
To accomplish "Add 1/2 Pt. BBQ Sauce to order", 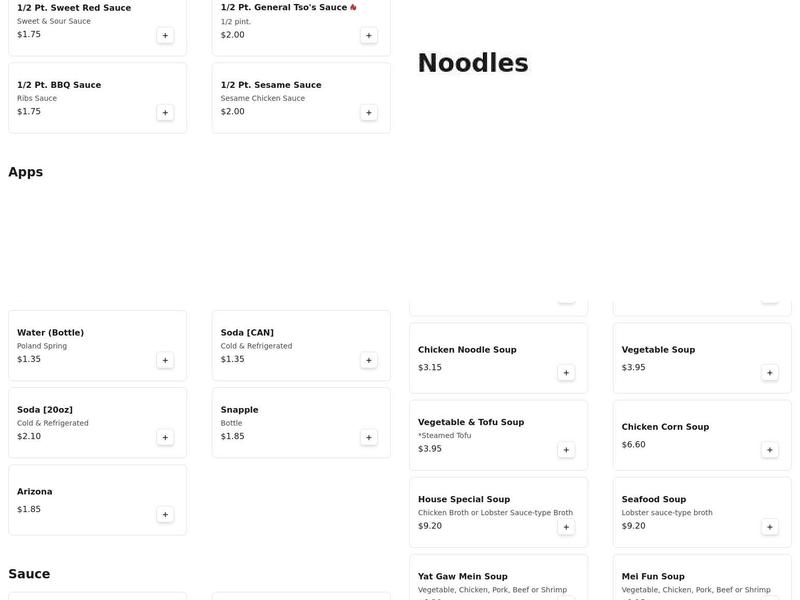I will [x=165, y=113].
